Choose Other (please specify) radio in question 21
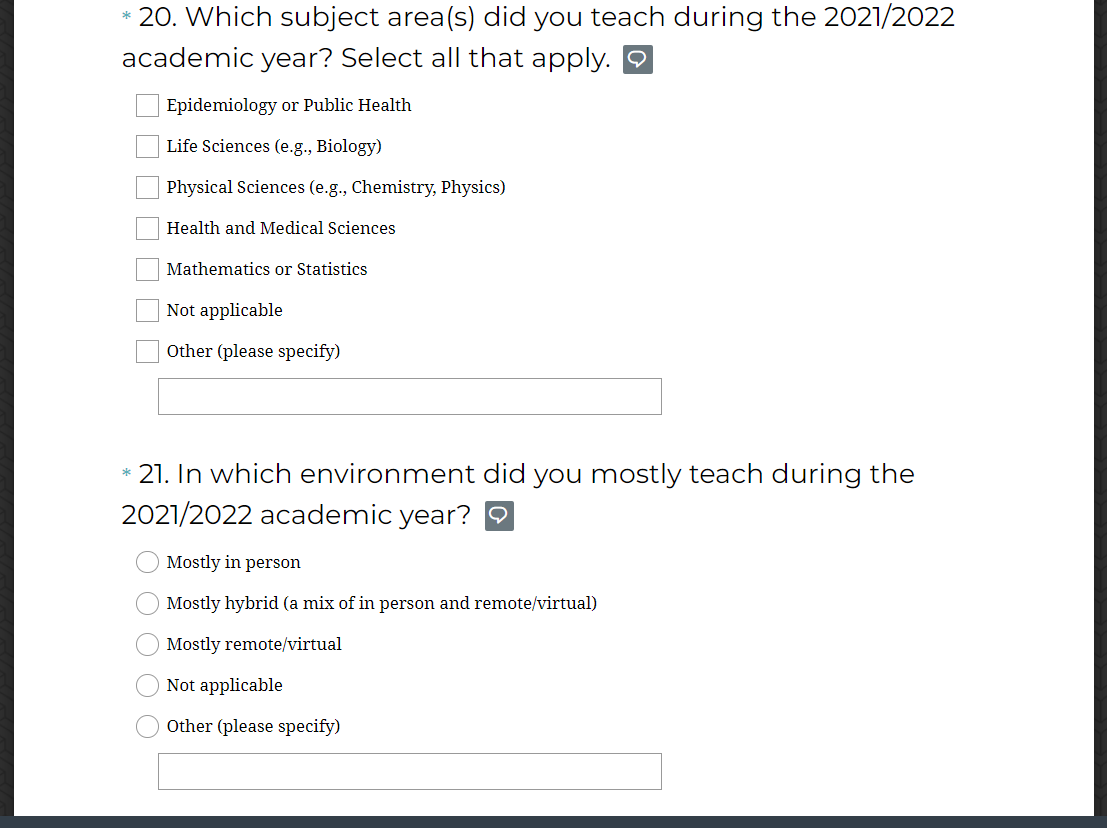Viewport: 1107px width, 828px height. (148, 726)
